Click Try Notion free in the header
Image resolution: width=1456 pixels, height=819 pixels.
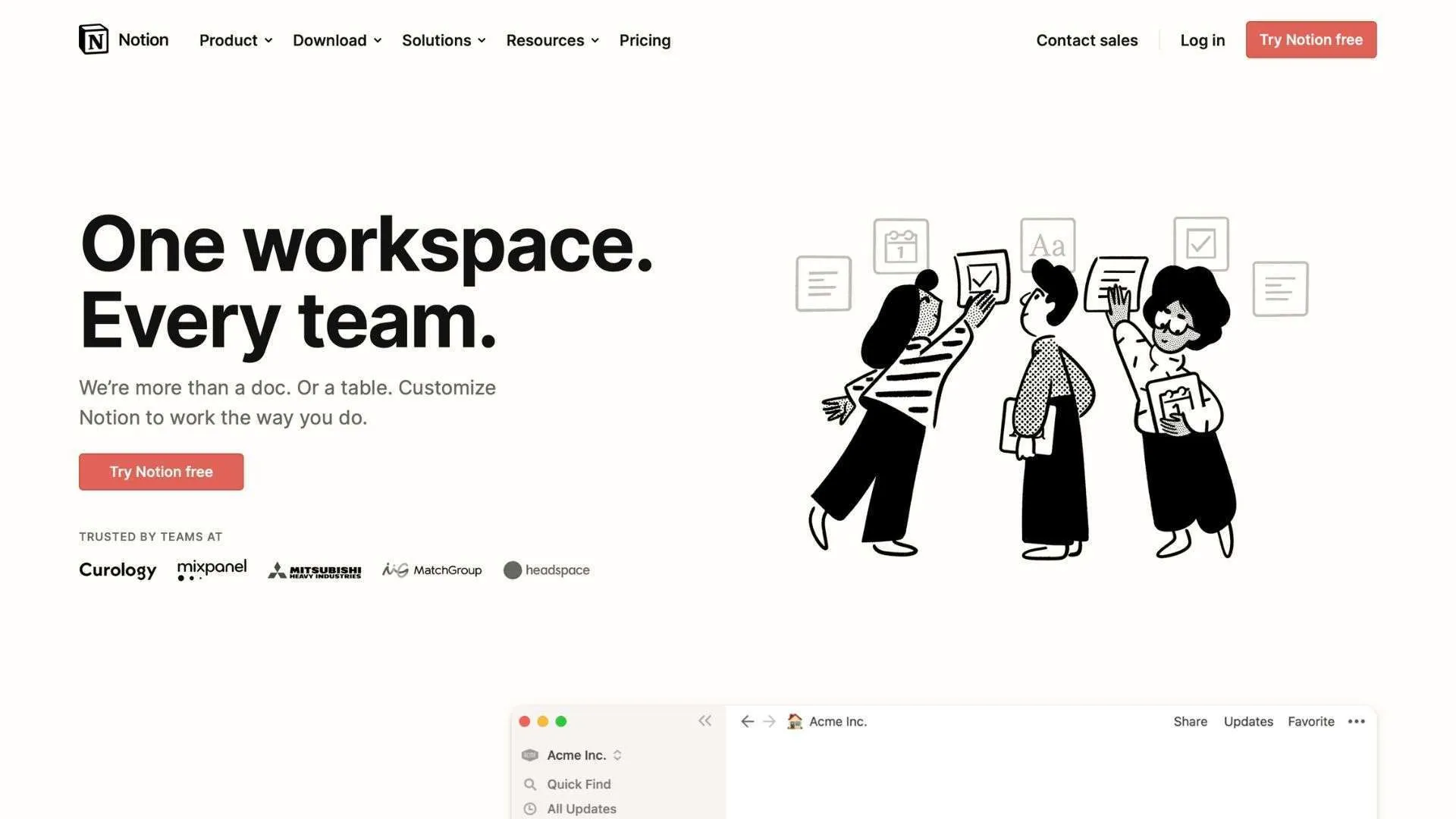coord(1310,39)
